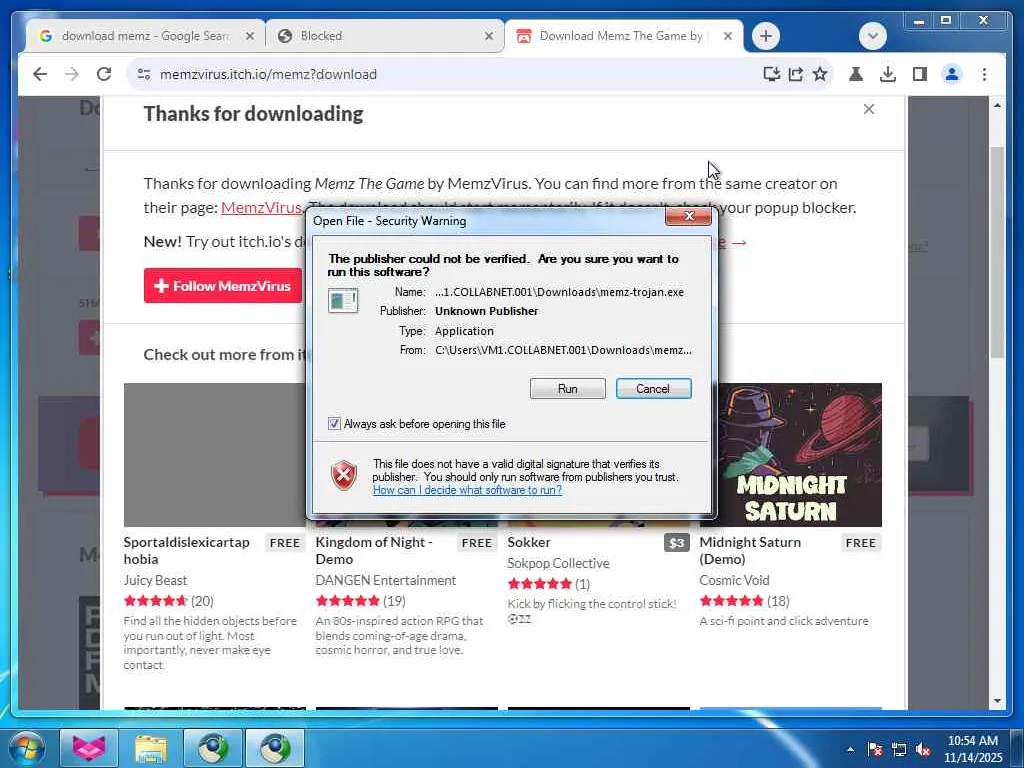
Task: Open the pink cat app in taskbar
Action: pos(89,748)
